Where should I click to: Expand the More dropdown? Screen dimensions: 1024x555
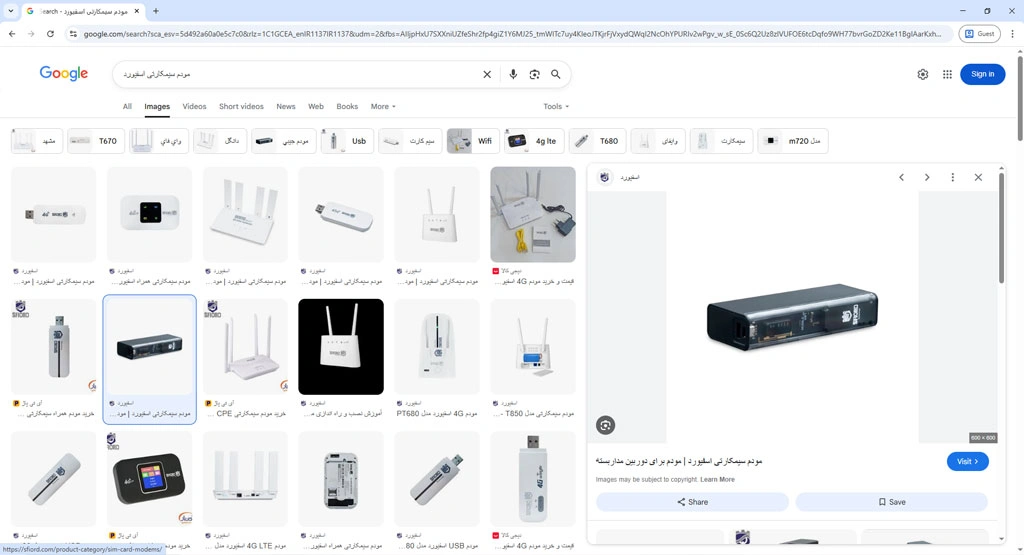coord(383,106)
